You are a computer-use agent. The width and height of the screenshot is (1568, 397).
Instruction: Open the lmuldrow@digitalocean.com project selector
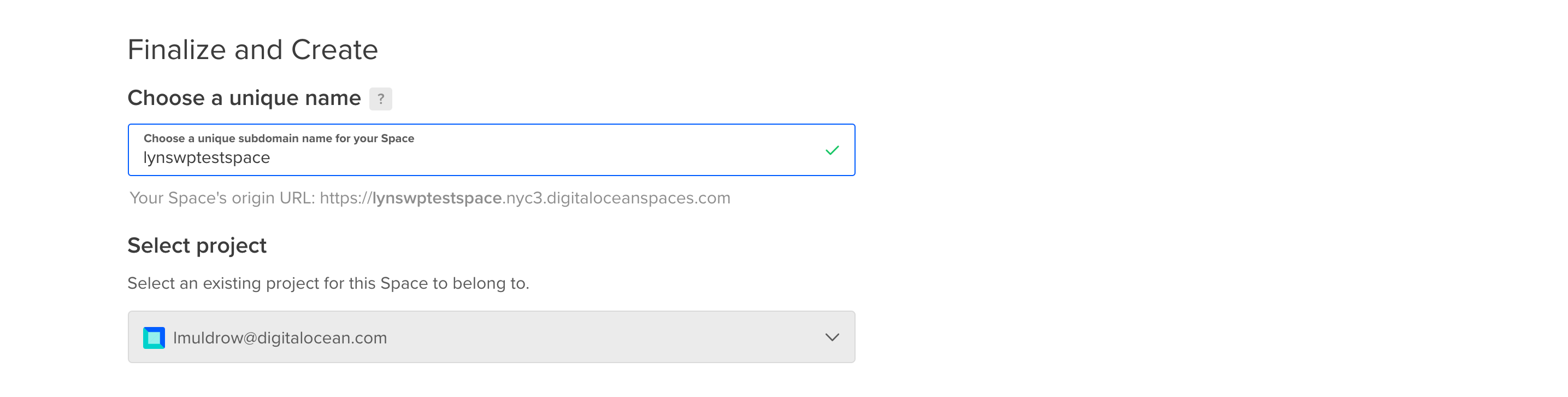coord(491,337)
